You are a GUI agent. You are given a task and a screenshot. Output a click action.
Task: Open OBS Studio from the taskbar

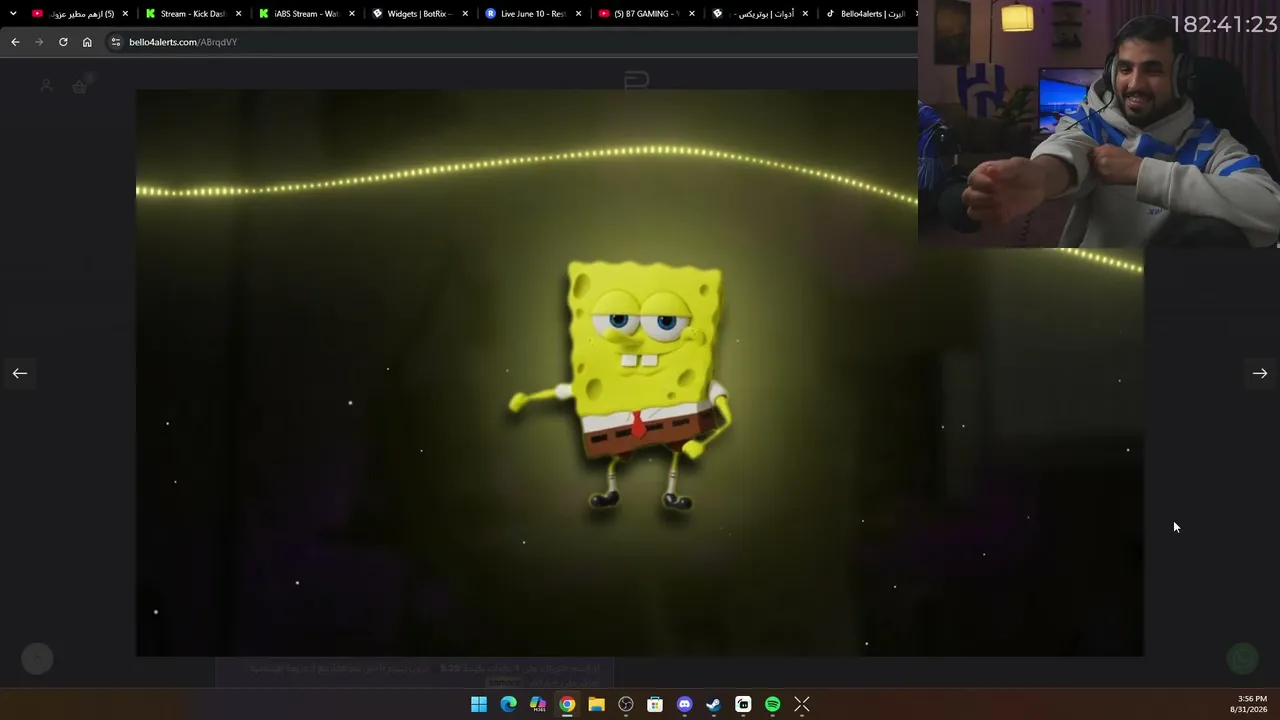pos(626,705)
